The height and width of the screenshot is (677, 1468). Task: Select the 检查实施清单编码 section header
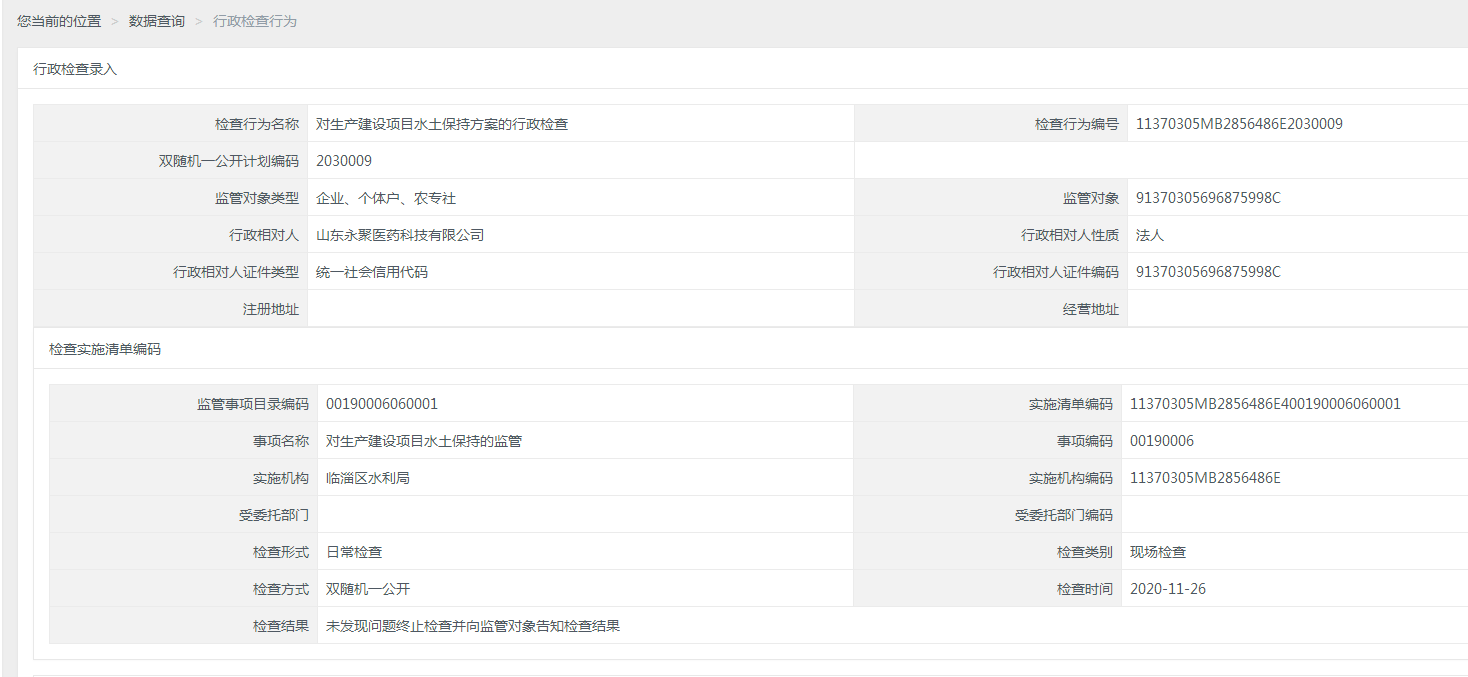click(105, 349)
